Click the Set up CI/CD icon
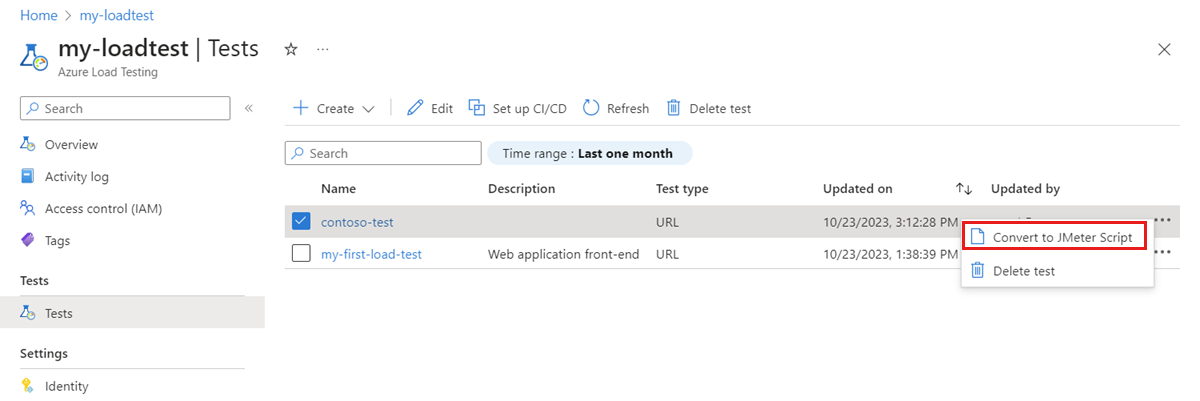 click(477, 108)
